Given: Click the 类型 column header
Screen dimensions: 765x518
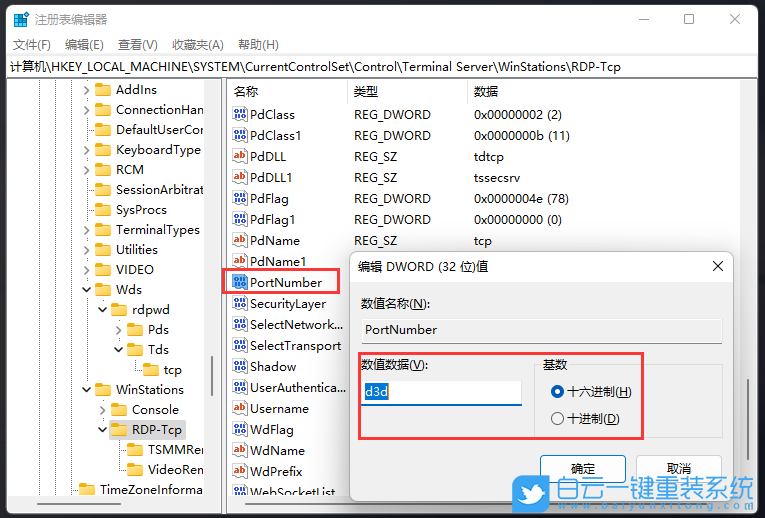Looking at the screenshot, I should tap(408, 92).
